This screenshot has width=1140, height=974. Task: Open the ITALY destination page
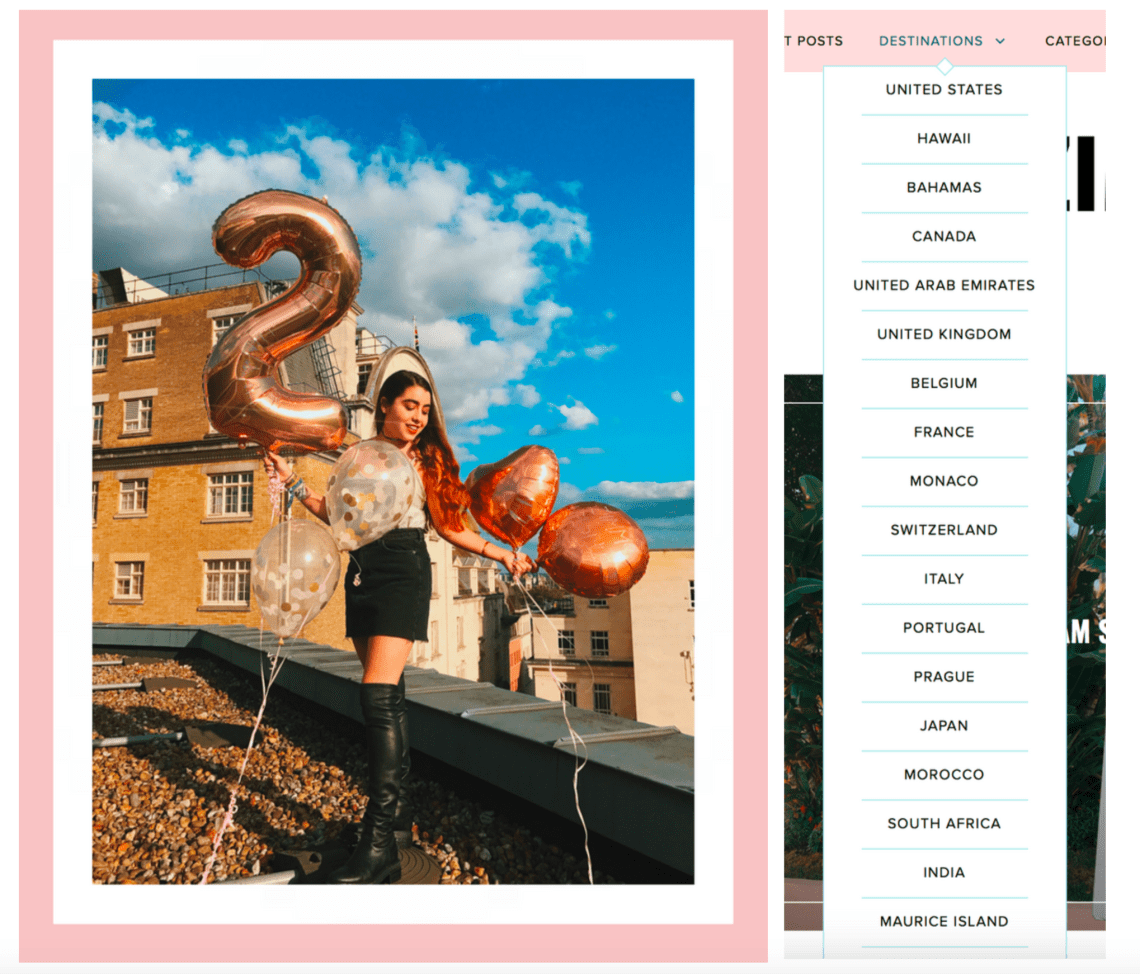(x=943, y=578)
